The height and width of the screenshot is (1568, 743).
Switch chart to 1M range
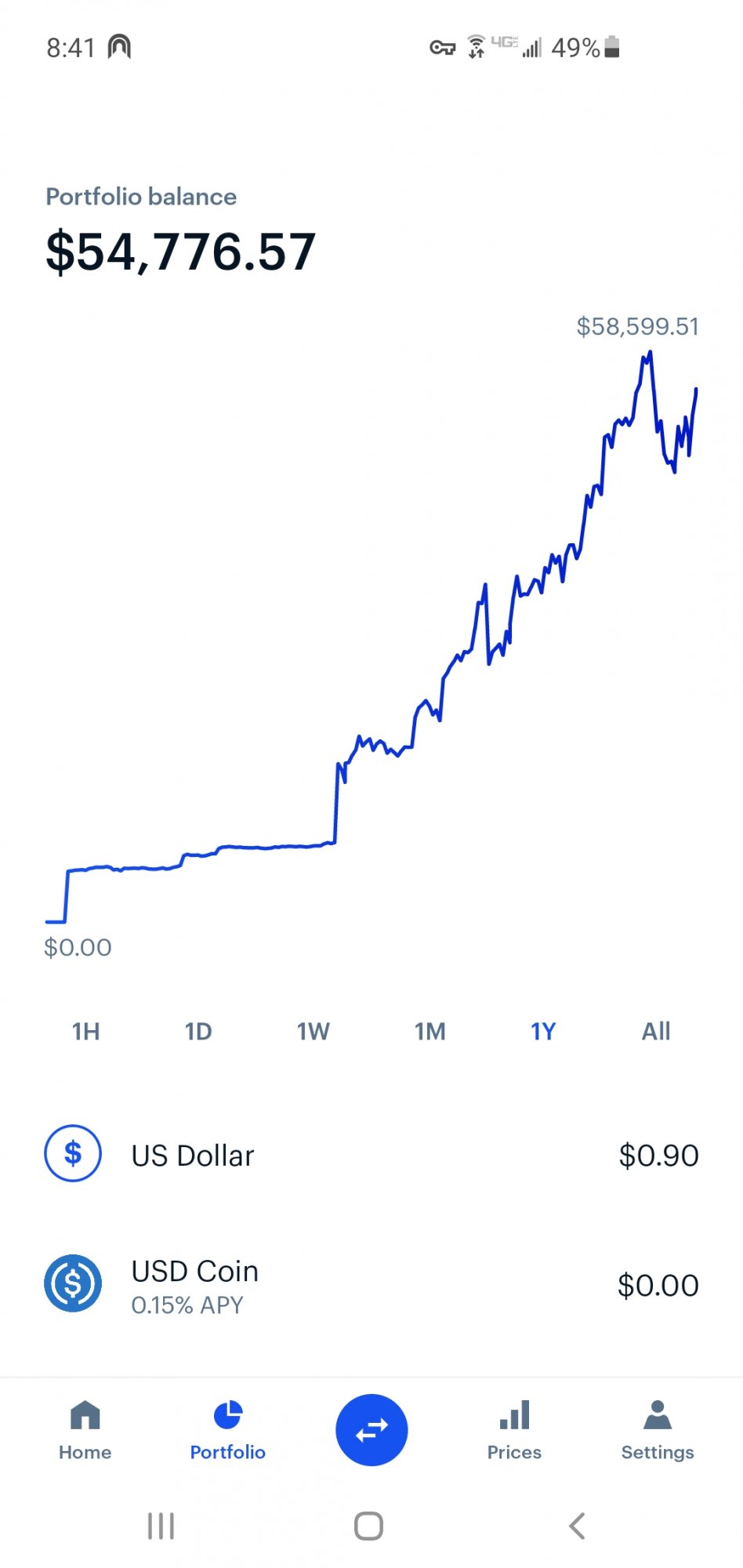[429, 1031]
